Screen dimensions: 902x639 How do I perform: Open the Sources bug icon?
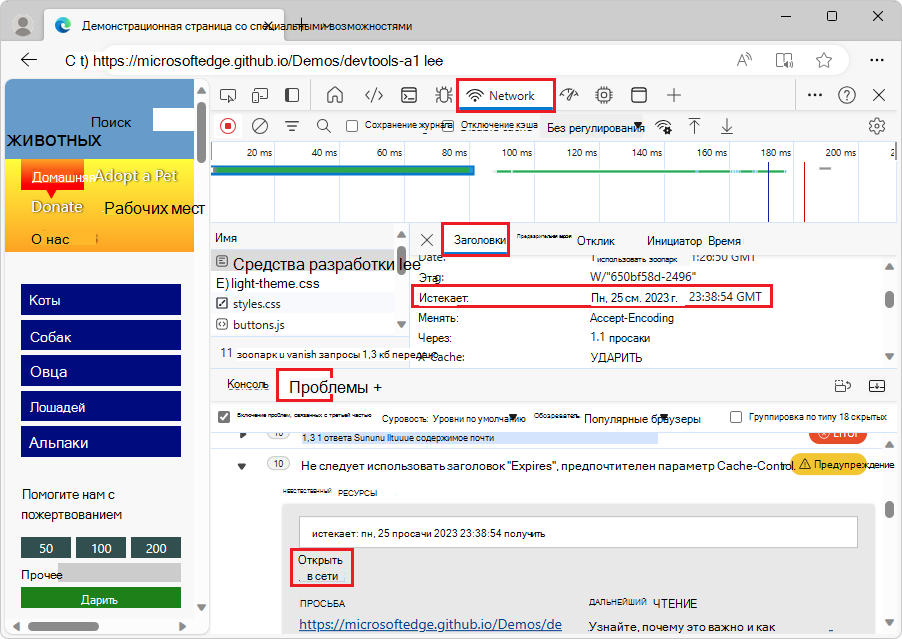tap(444, 95)
